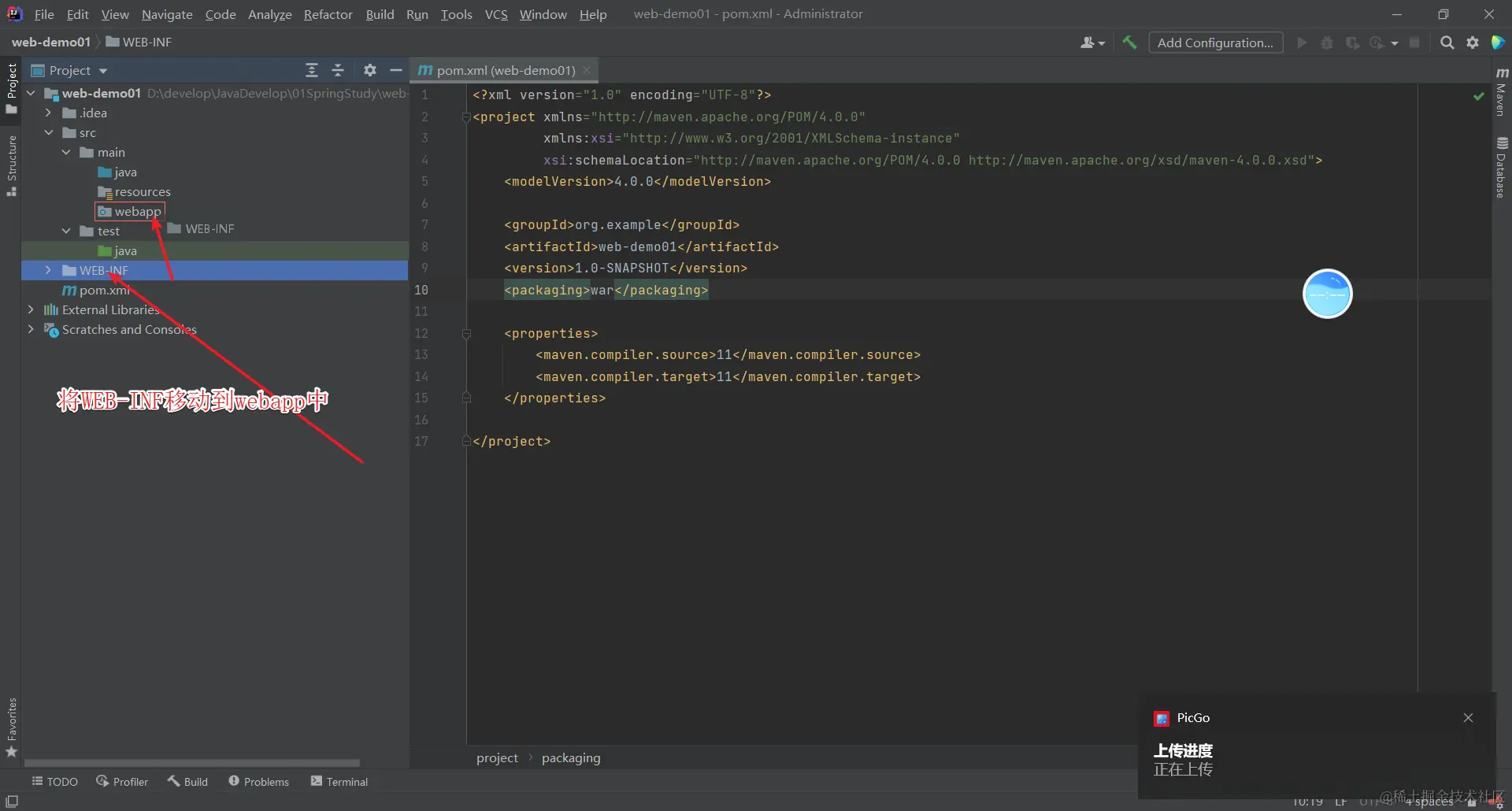Image resolution: width=1512 pixels, height=811 pixels.
Task: Click web-demo01 in the navigation breadcrumb
Action: (51, 42)
